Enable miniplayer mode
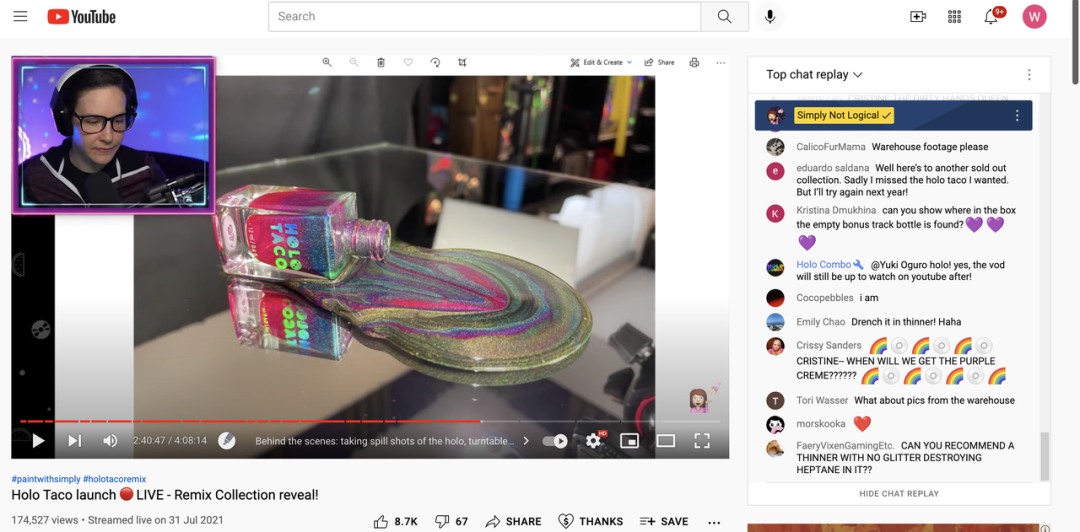The image size is (1080, 532). click(x=629, y=441)
